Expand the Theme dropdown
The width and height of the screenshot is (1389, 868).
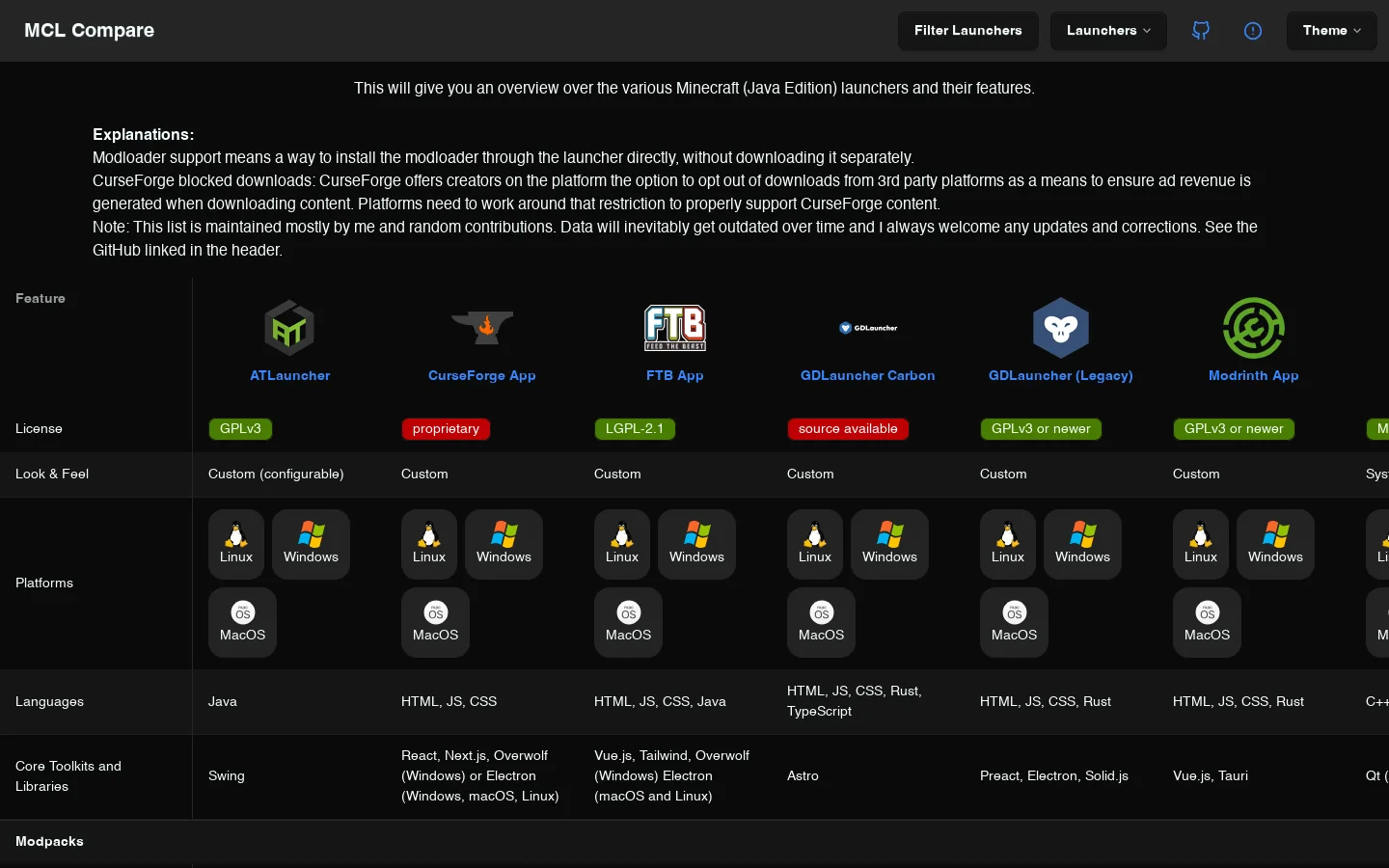point(1332,31)
